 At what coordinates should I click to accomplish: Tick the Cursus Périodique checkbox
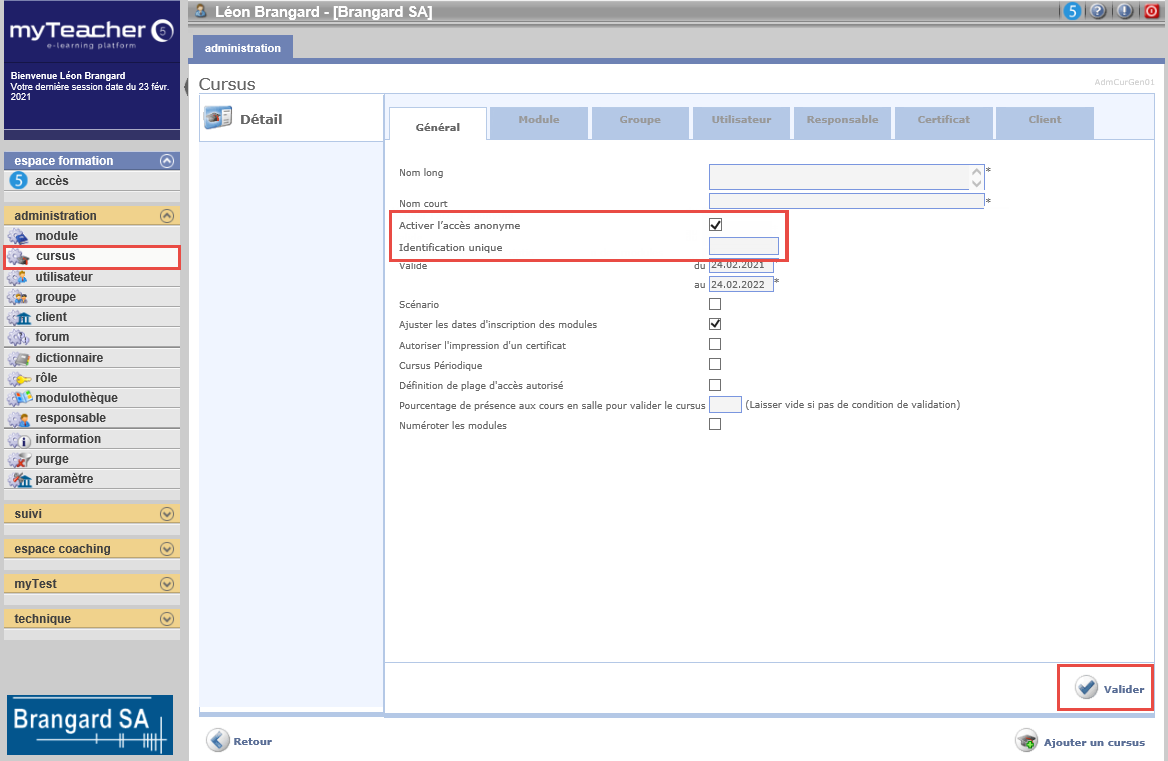715,364
